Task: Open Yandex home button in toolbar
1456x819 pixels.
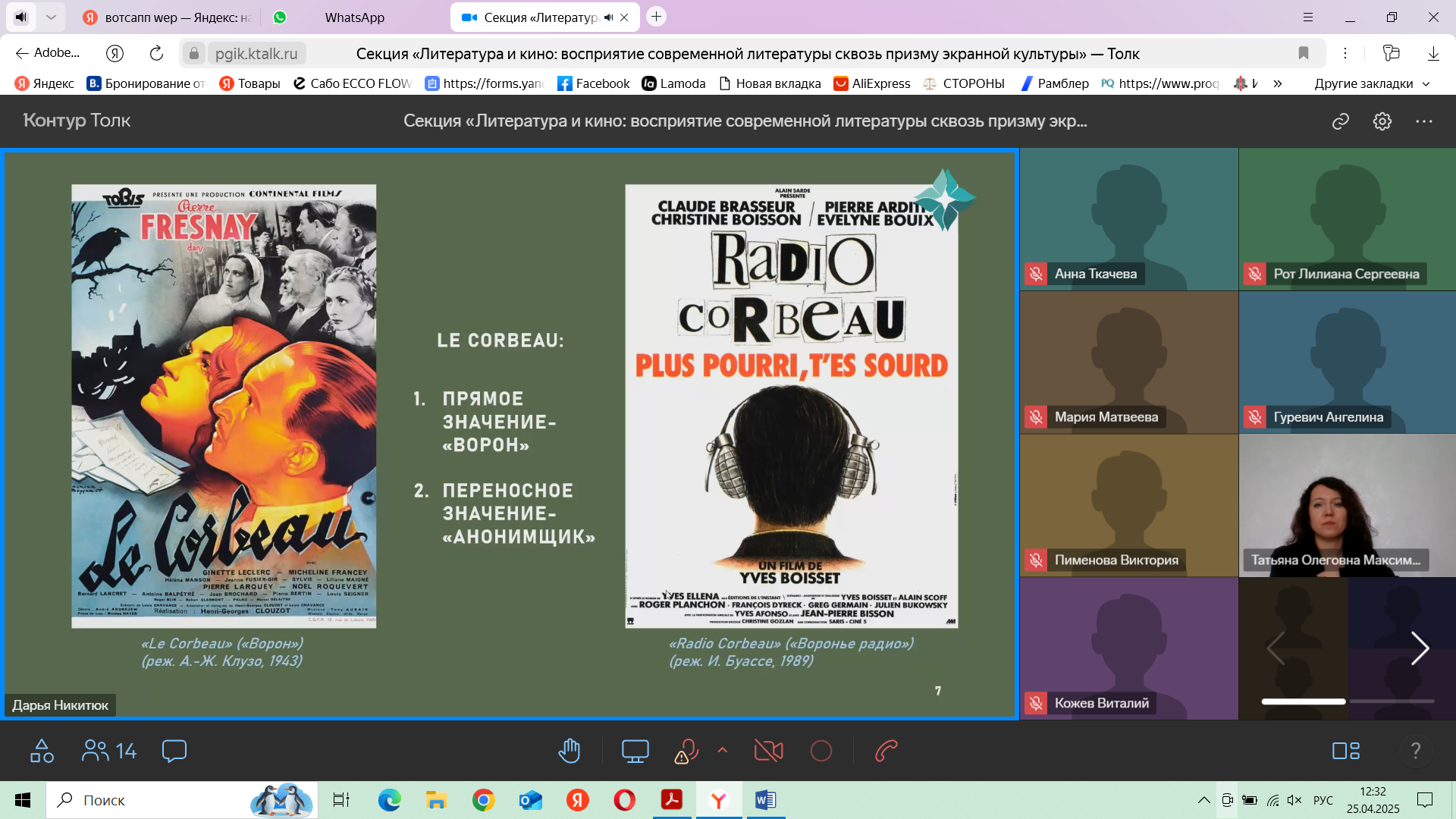Action: point(115,53)
